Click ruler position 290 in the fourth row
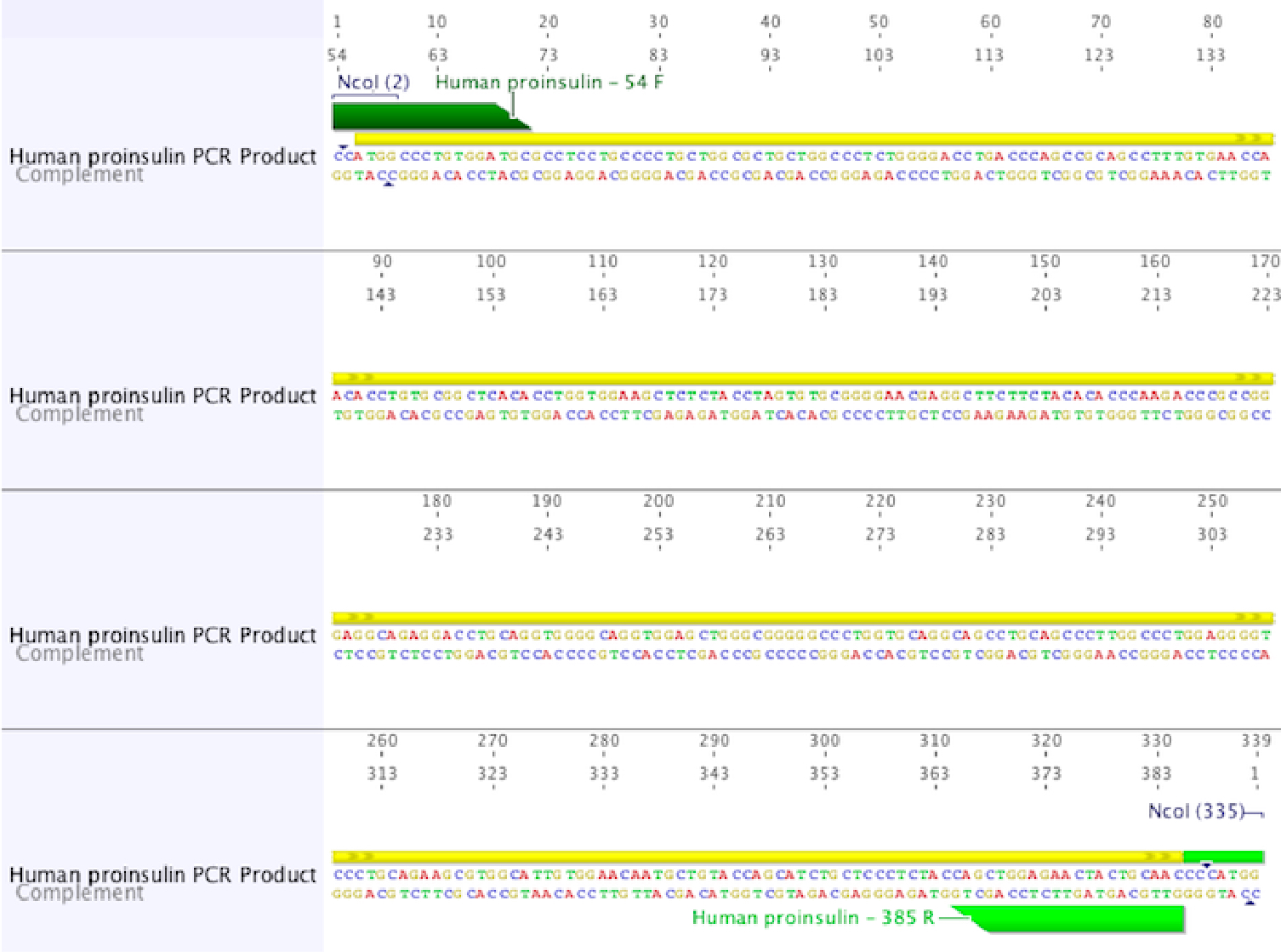1281x952 pixels. [x=715, y=742]
